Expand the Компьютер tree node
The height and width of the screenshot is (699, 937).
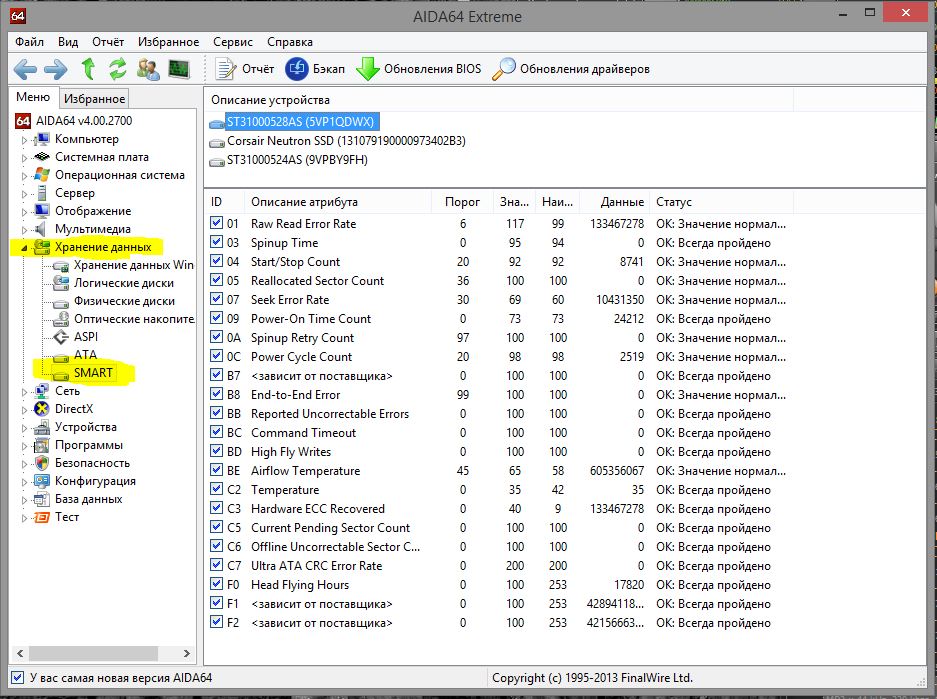(x=25, y=140)
